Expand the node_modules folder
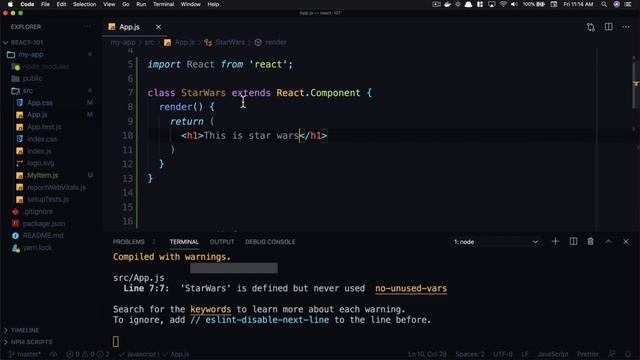 pyautogui.click(x=46, y=67)
